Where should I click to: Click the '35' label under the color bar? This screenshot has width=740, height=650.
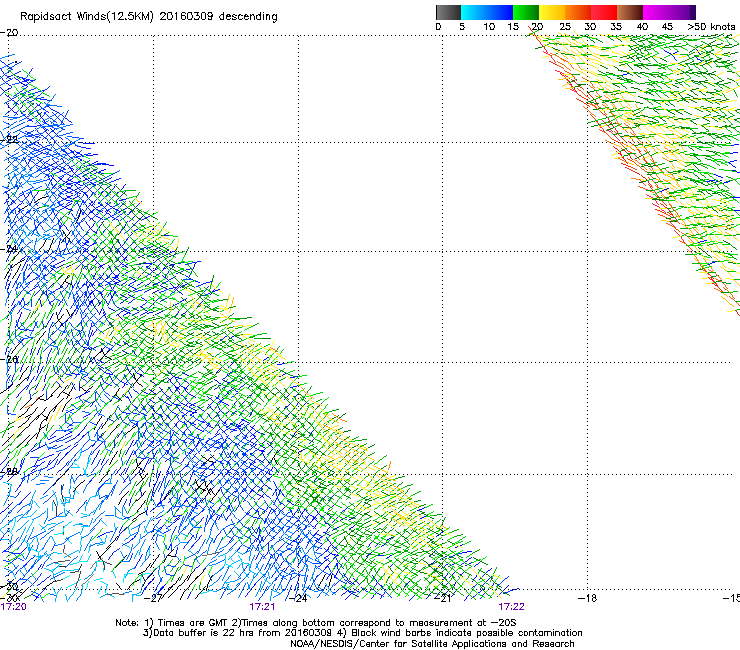coord(616,27)
